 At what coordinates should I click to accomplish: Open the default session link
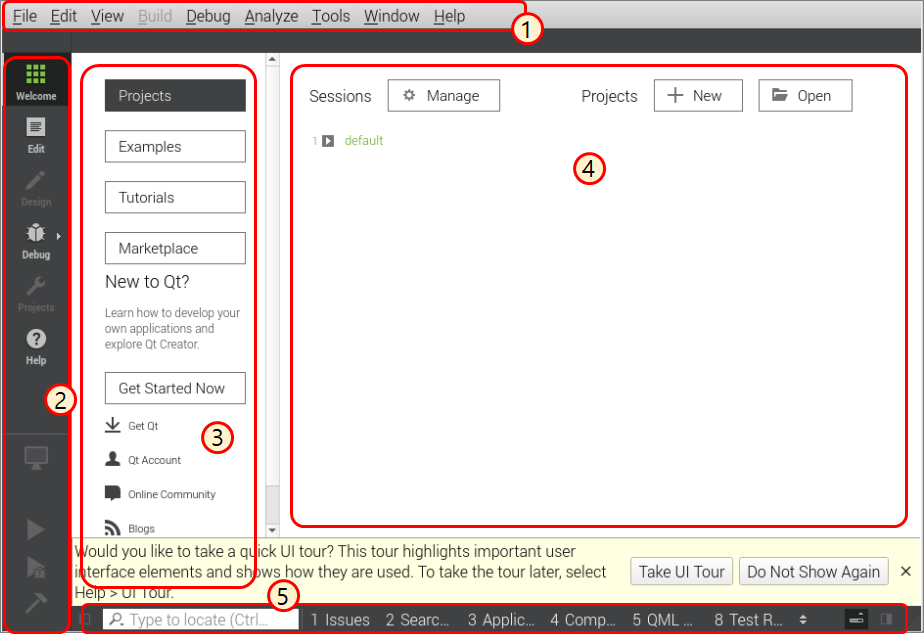coord(364,141)
